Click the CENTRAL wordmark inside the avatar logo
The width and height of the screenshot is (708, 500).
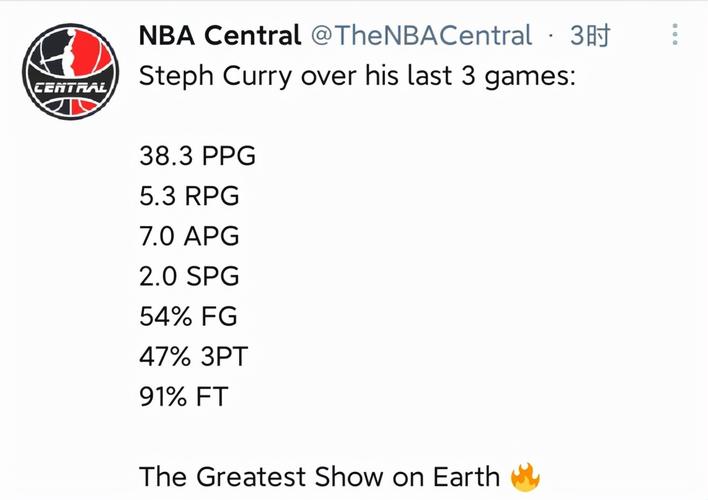pos(71,89)
